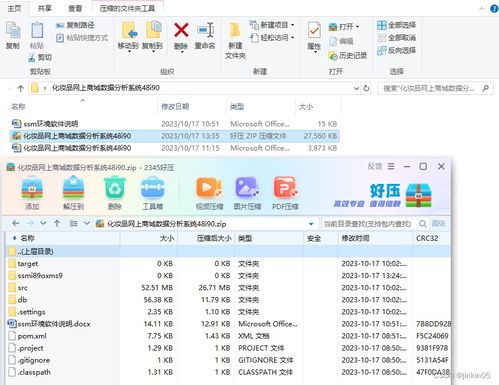
Task: Click Select all in the ribbon
Action: point(396,25)
